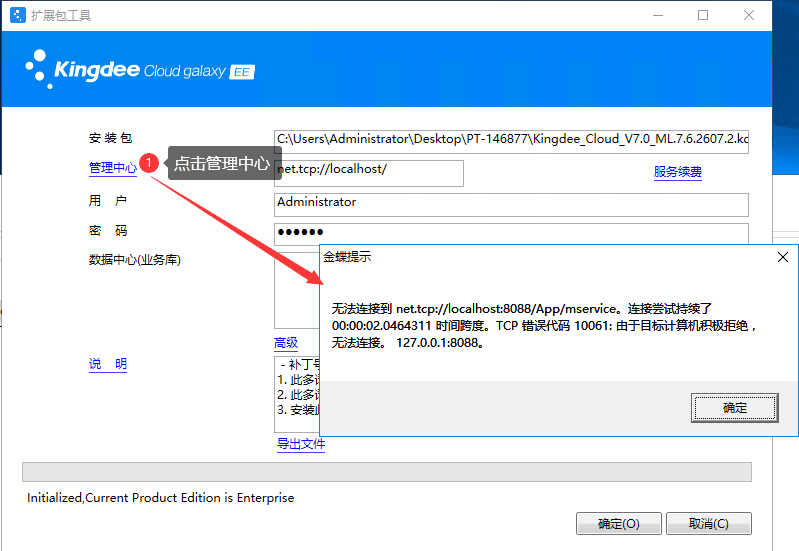Click the 扩展包工具 app icon in title bar

17,15
